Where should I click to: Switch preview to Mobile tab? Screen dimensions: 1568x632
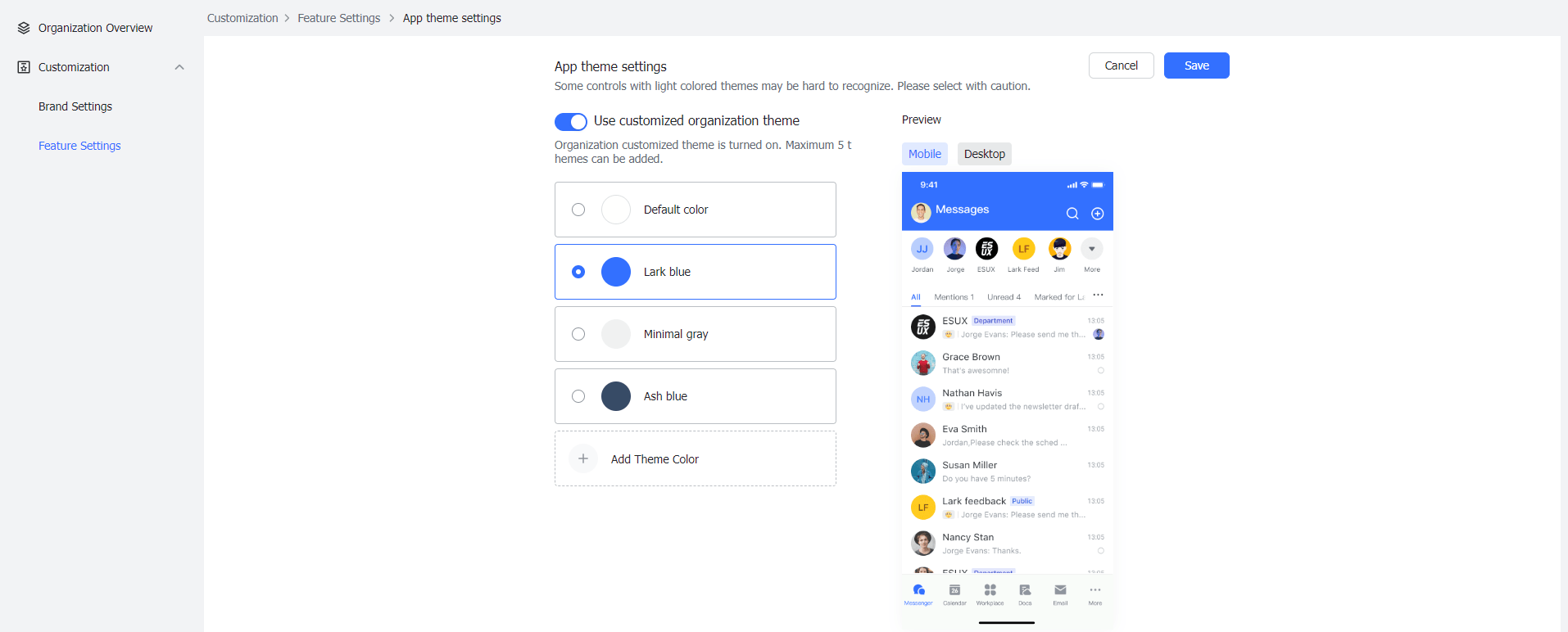pos(925,154)
